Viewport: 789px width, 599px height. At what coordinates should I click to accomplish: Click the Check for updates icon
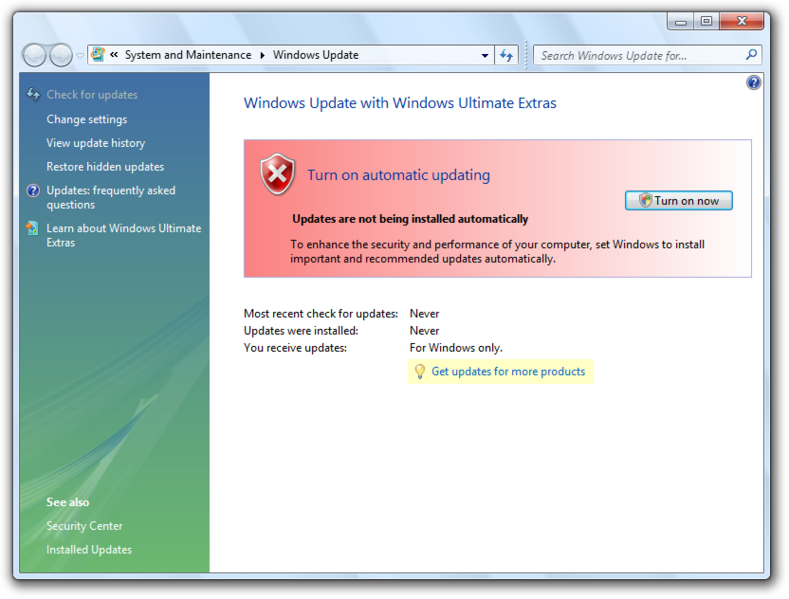(x=33, y=94)
